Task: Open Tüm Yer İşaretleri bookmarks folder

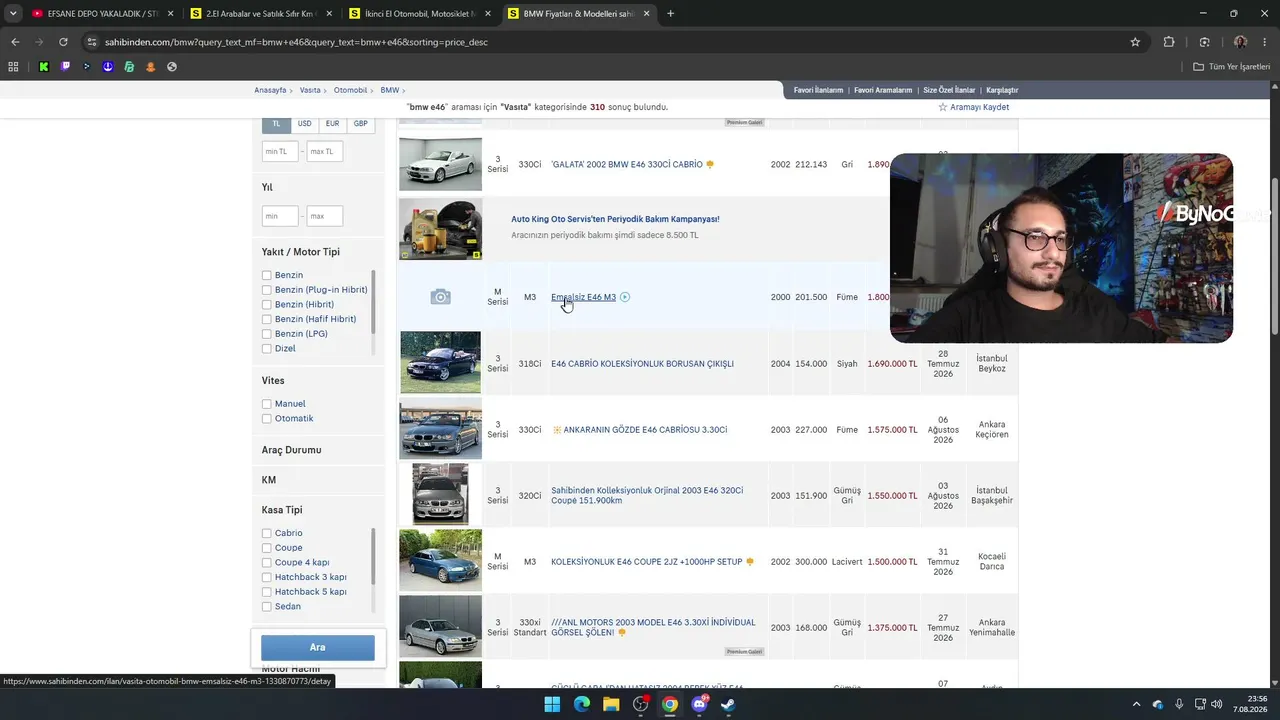Action: pos(1232,67)
